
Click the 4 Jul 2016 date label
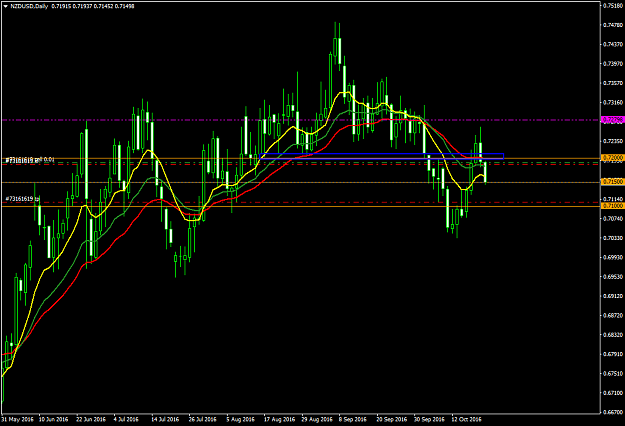[x=126, y=419]
